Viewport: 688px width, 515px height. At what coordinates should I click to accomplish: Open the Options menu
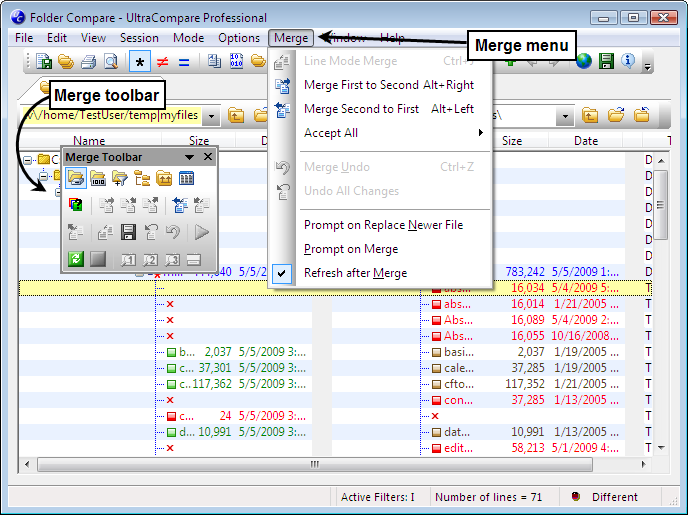click(239, 38)
